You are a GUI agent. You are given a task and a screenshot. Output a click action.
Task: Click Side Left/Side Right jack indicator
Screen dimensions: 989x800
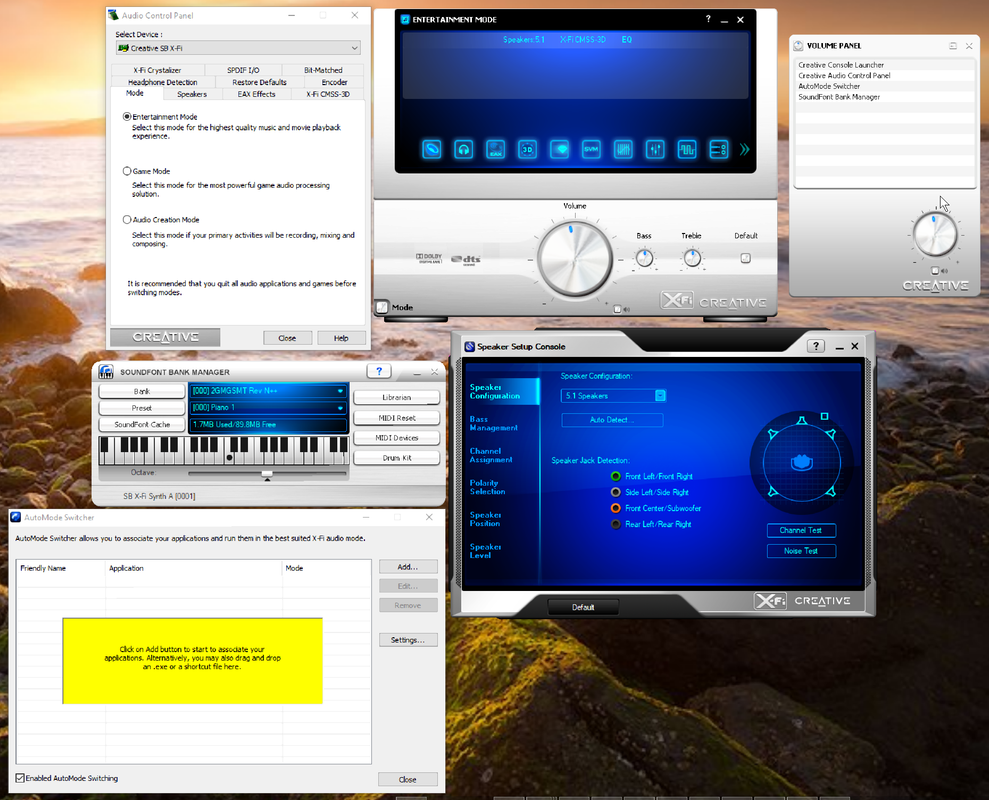(x=616, y=492)
